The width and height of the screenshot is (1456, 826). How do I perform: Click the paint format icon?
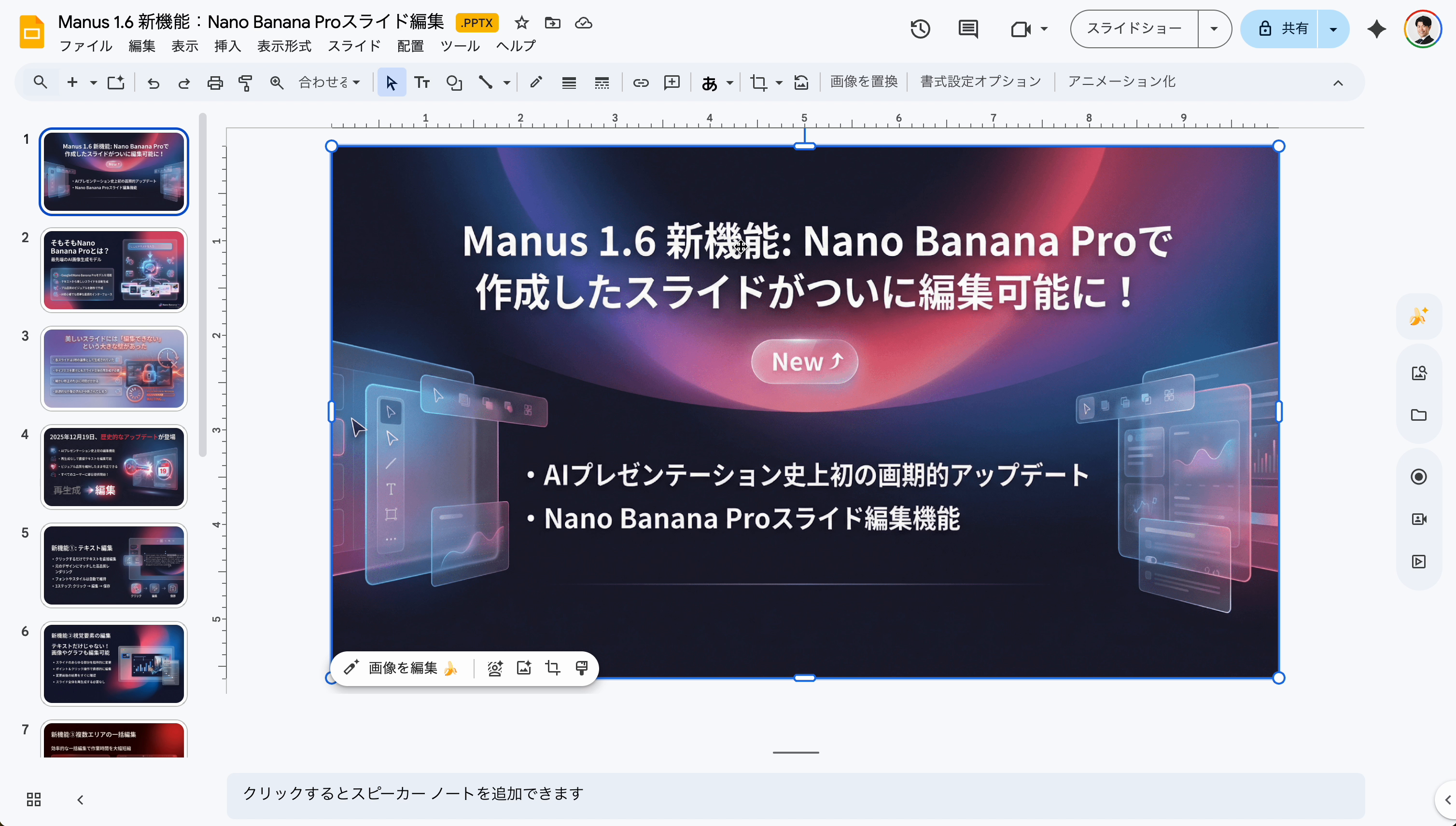245,82
